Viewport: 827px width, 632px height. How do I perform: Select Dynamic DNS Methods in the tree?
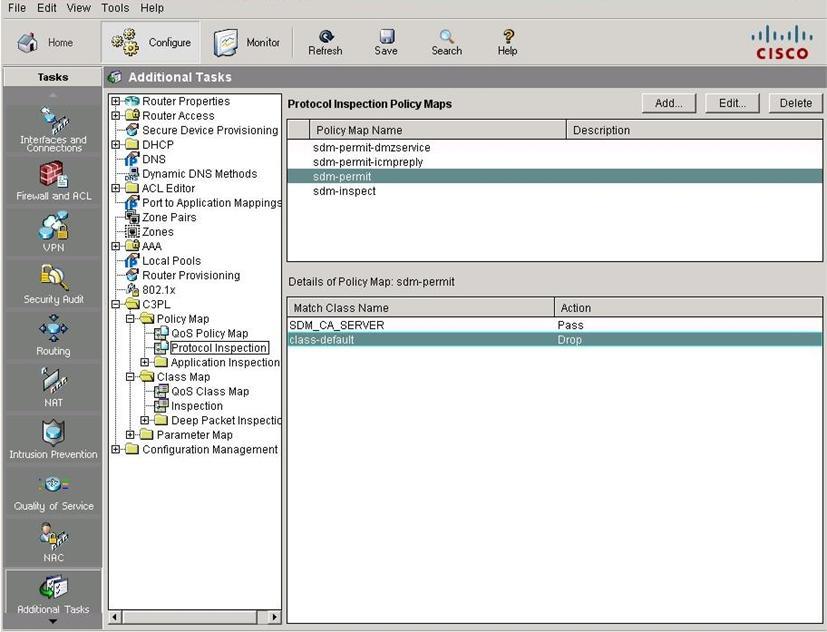[199, 174]
